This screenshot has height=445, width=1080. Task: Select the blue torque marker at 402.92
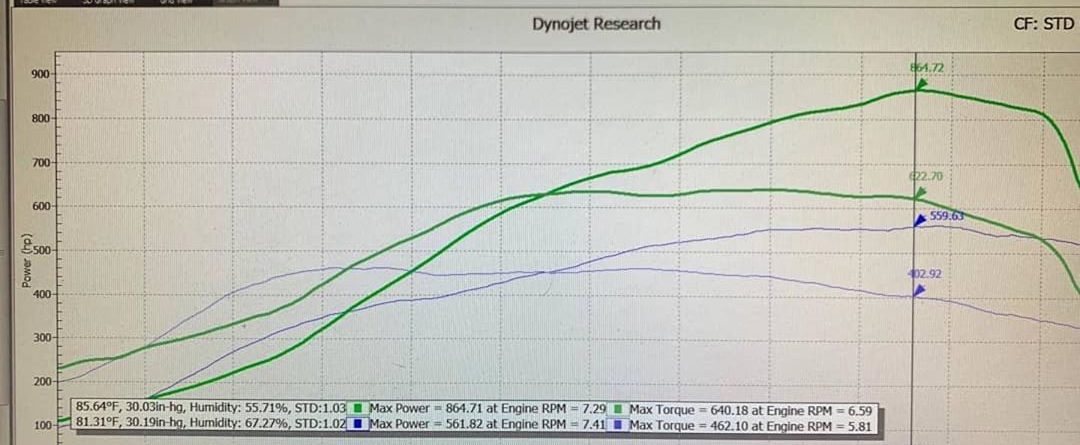point(920,291)
